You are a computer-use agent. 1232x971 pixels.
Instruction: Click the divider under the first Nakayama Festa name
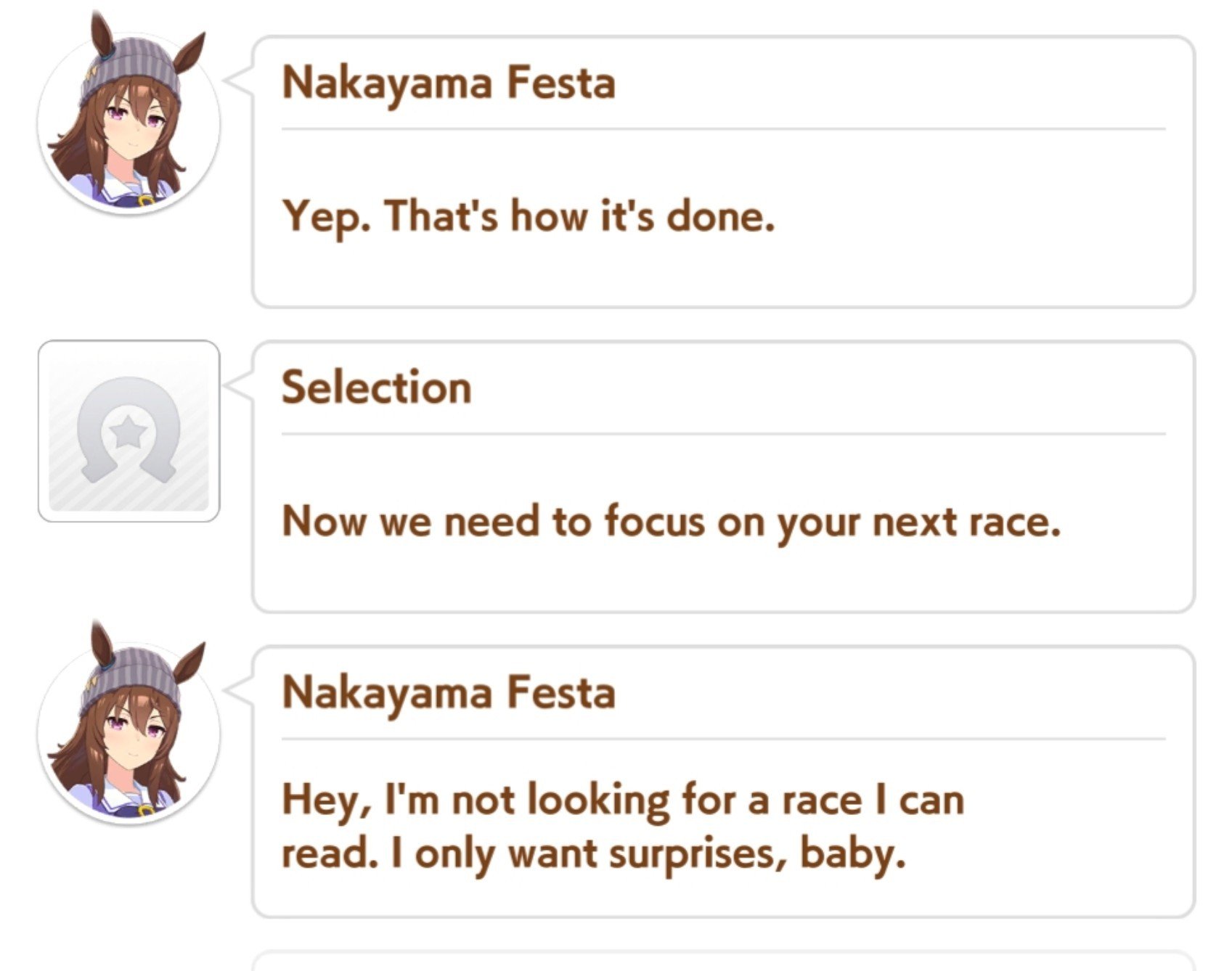click(724, 129)
